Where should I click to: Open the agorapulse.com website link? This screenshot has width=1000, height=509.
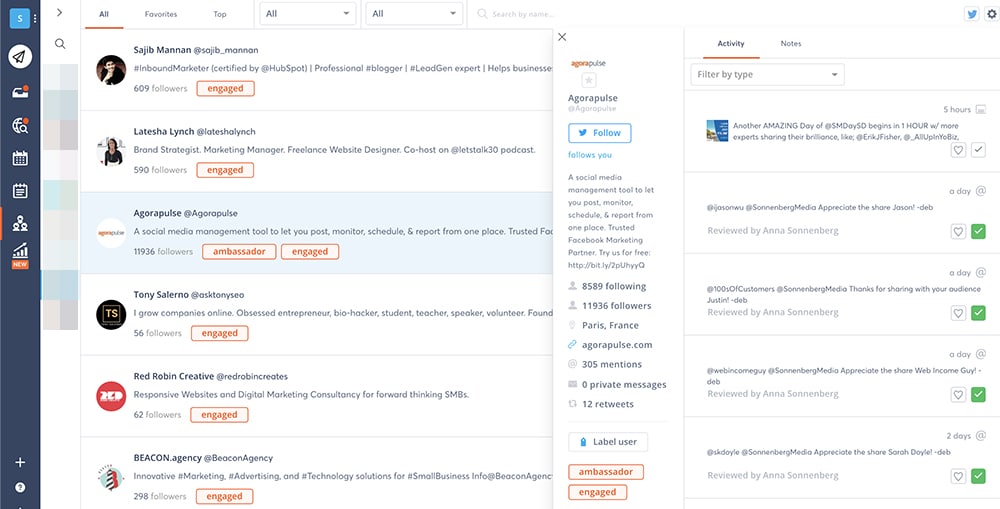tap(616, 345)
